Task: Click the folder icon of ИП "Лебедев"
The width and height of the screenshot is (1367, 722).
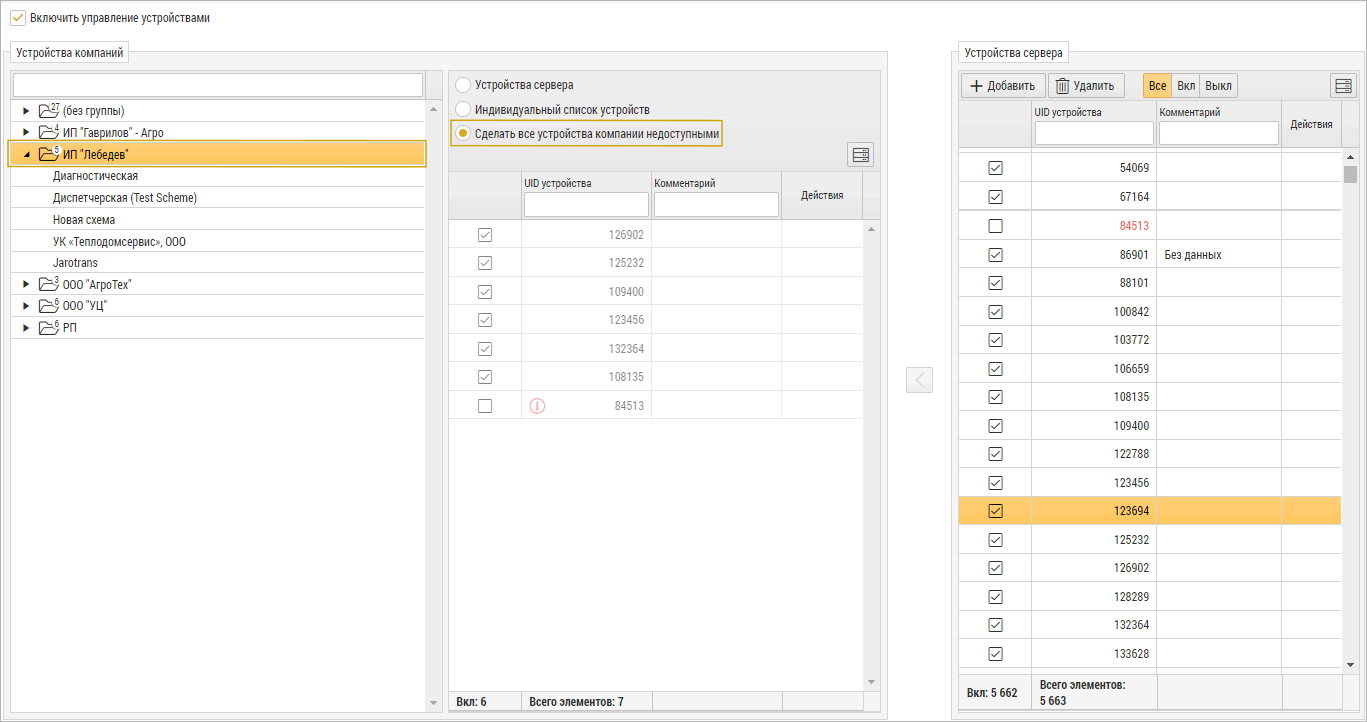Action: (47, 154)
